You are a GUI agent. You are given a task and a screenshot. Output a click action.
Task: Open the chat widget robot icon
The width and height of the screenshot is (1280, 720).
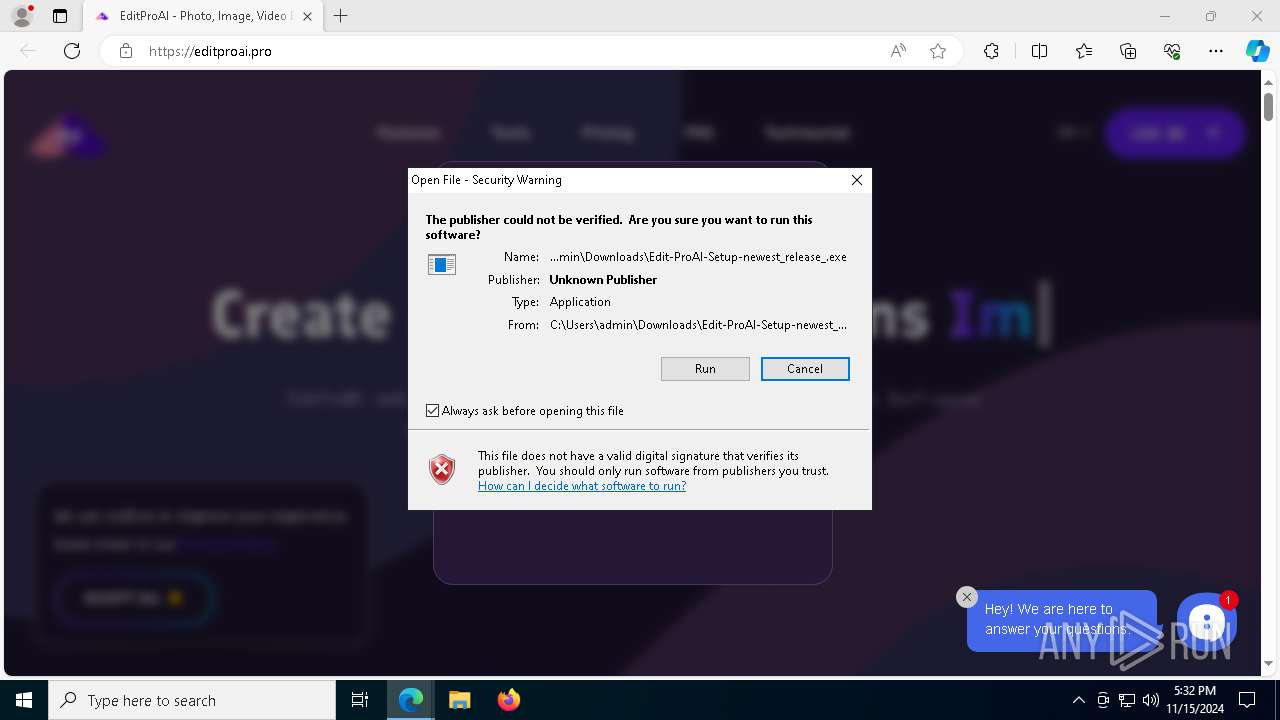[x=1207, y=622]
